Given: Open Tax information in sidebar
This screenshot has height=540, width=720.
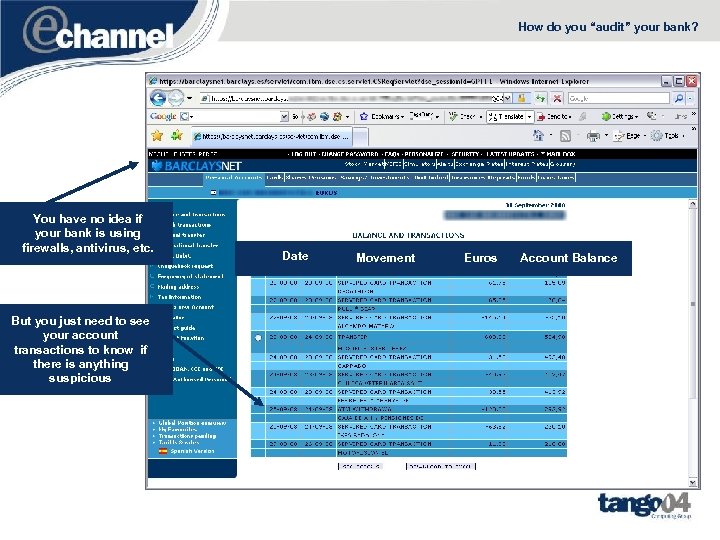Looking at the screenshot, I should coord(179,297).
